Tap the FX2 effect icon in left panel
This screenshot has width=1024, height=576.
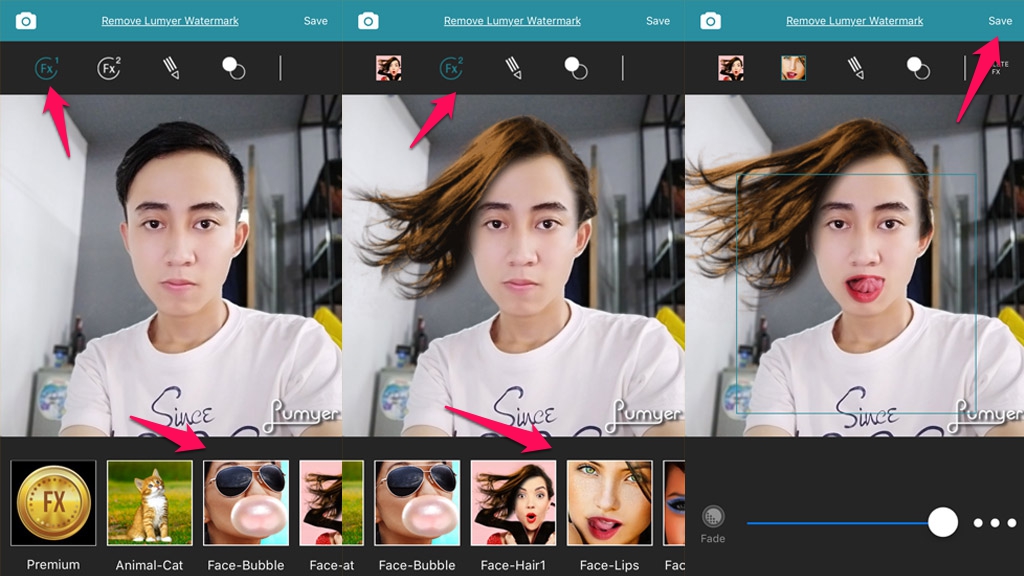point(108,68)
